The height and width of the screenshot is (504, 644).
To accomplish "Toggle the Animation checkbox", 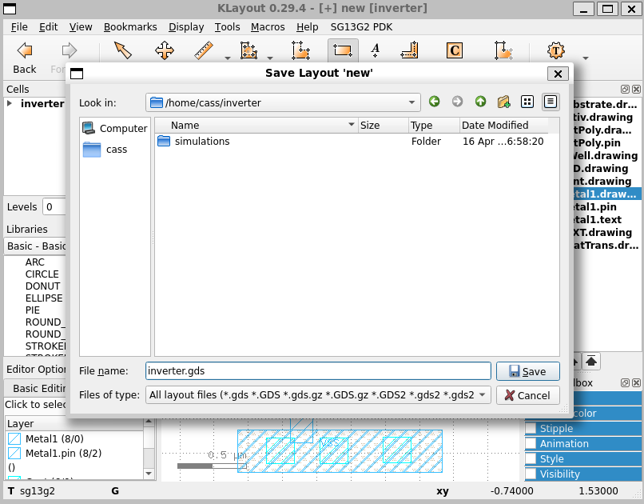I will (531, 444).
